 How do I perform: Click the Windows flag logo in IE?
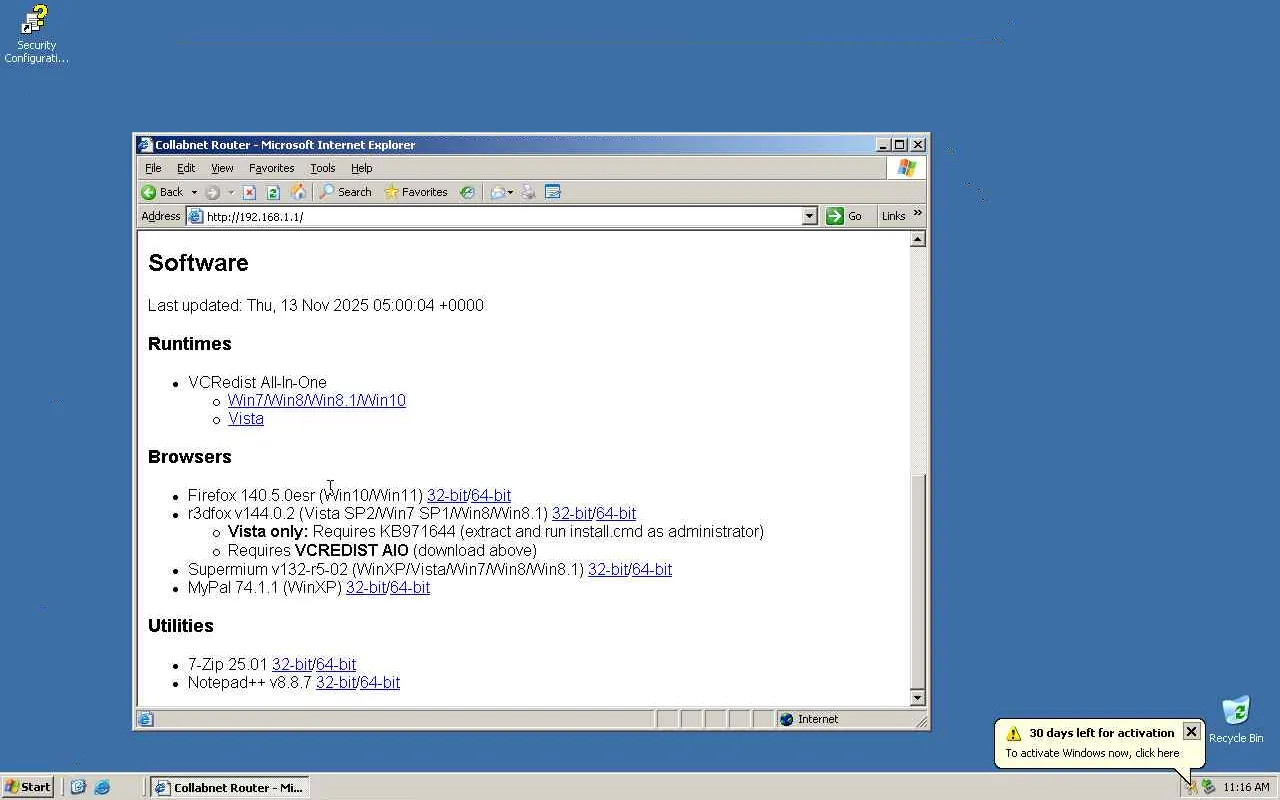[x=907, y=168]
